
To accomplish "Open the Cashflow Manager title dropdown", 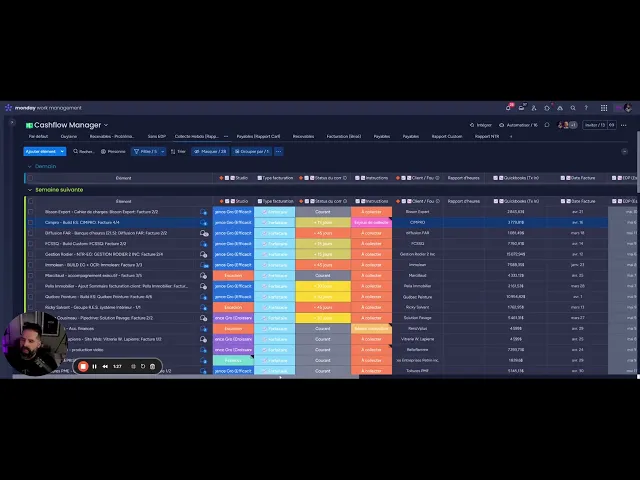I will point(106,125).
